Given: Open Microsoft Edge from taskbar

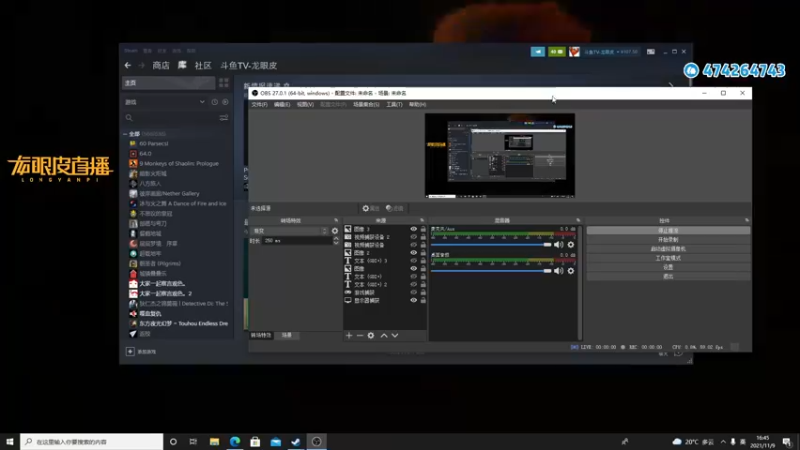Looking at the screenshot, I should coord(235,441).
